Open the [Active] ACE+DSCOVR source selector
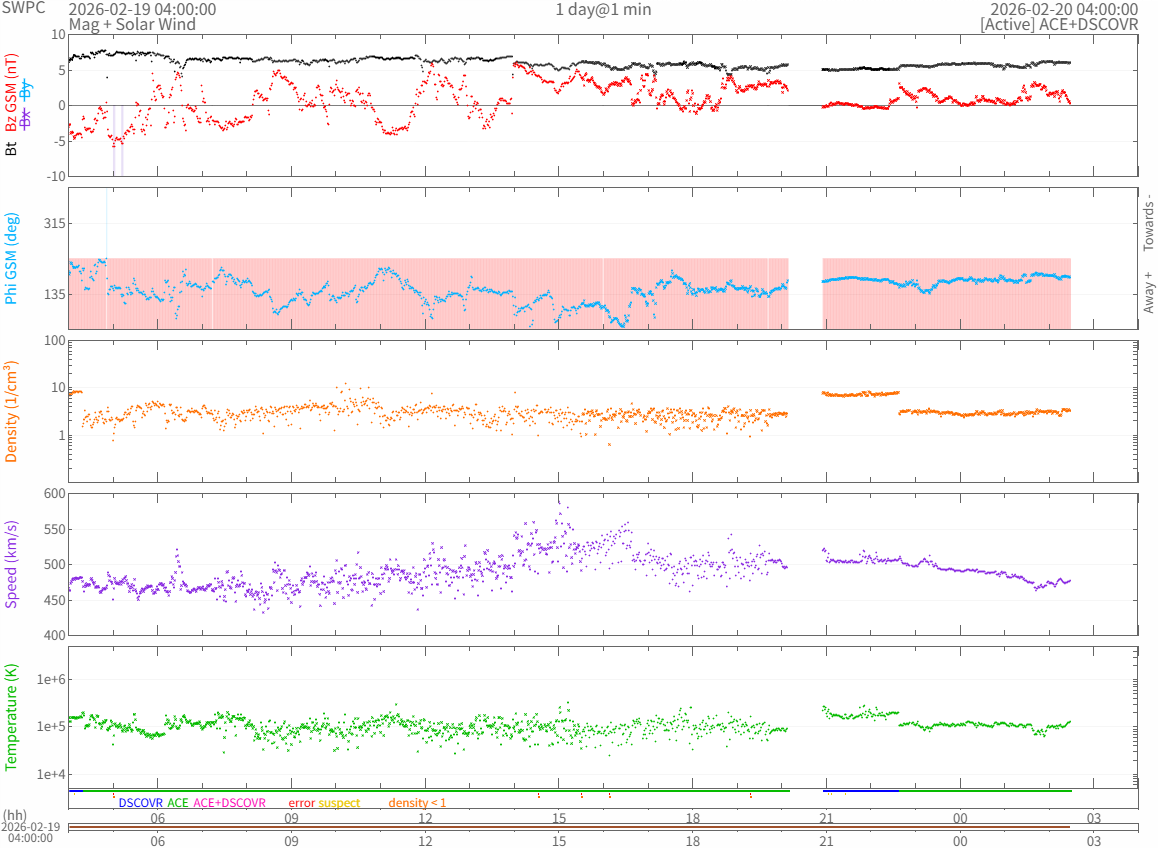Viewport: 1158px width, 848px height. [x=1059, y=24]
